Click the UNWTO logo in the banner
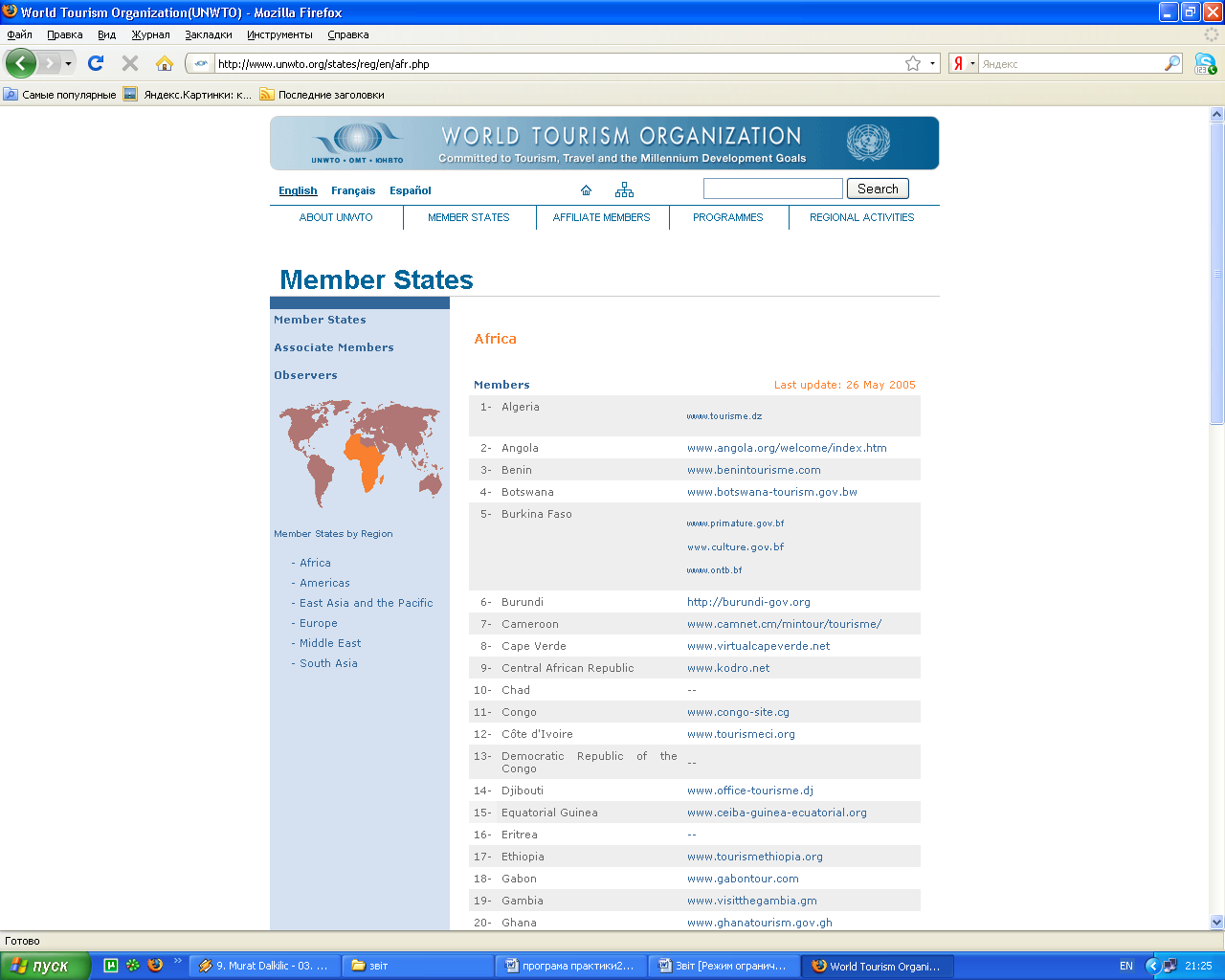Viewport: 1225px width, 980px height. point(357,143)
